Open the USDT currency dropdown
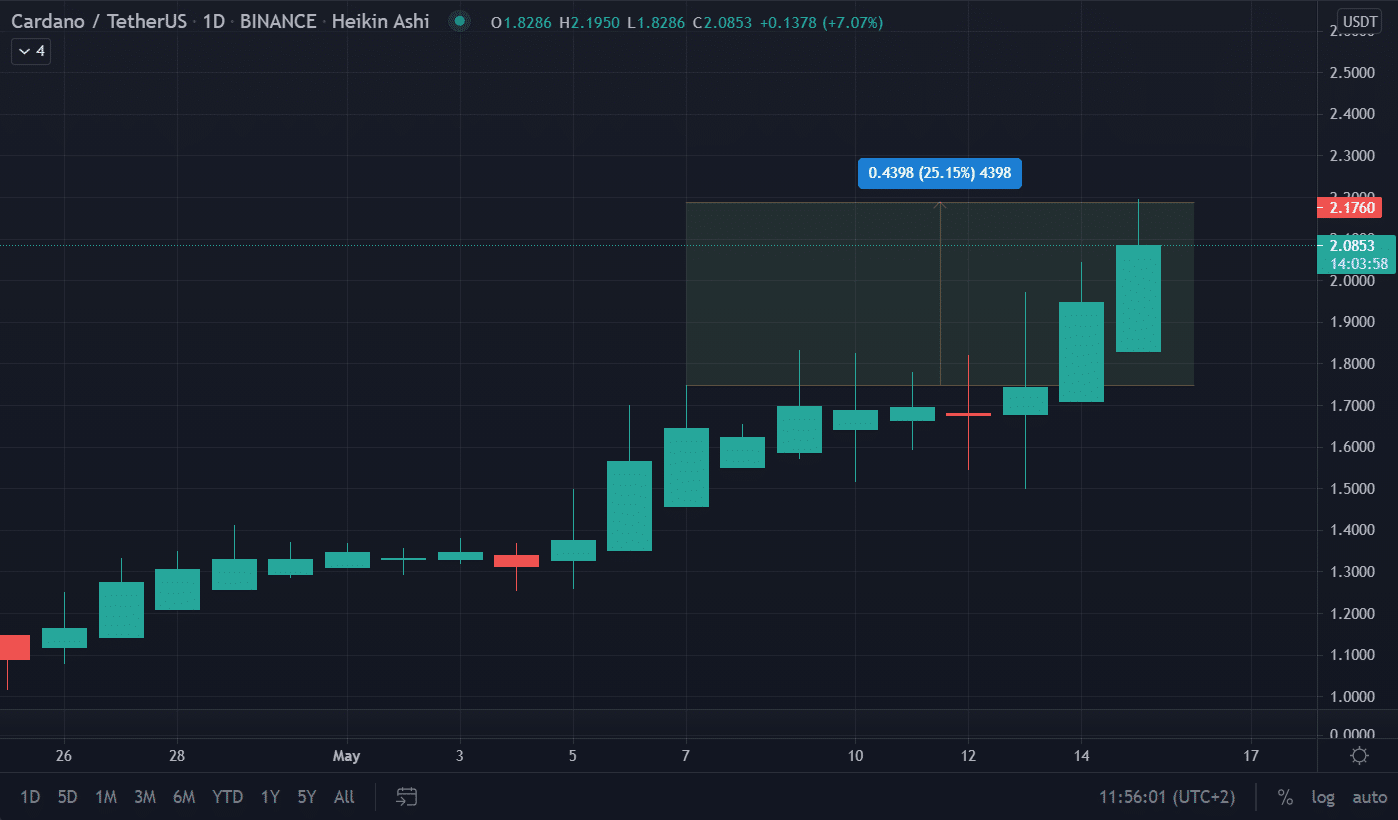 [1360, 21]
